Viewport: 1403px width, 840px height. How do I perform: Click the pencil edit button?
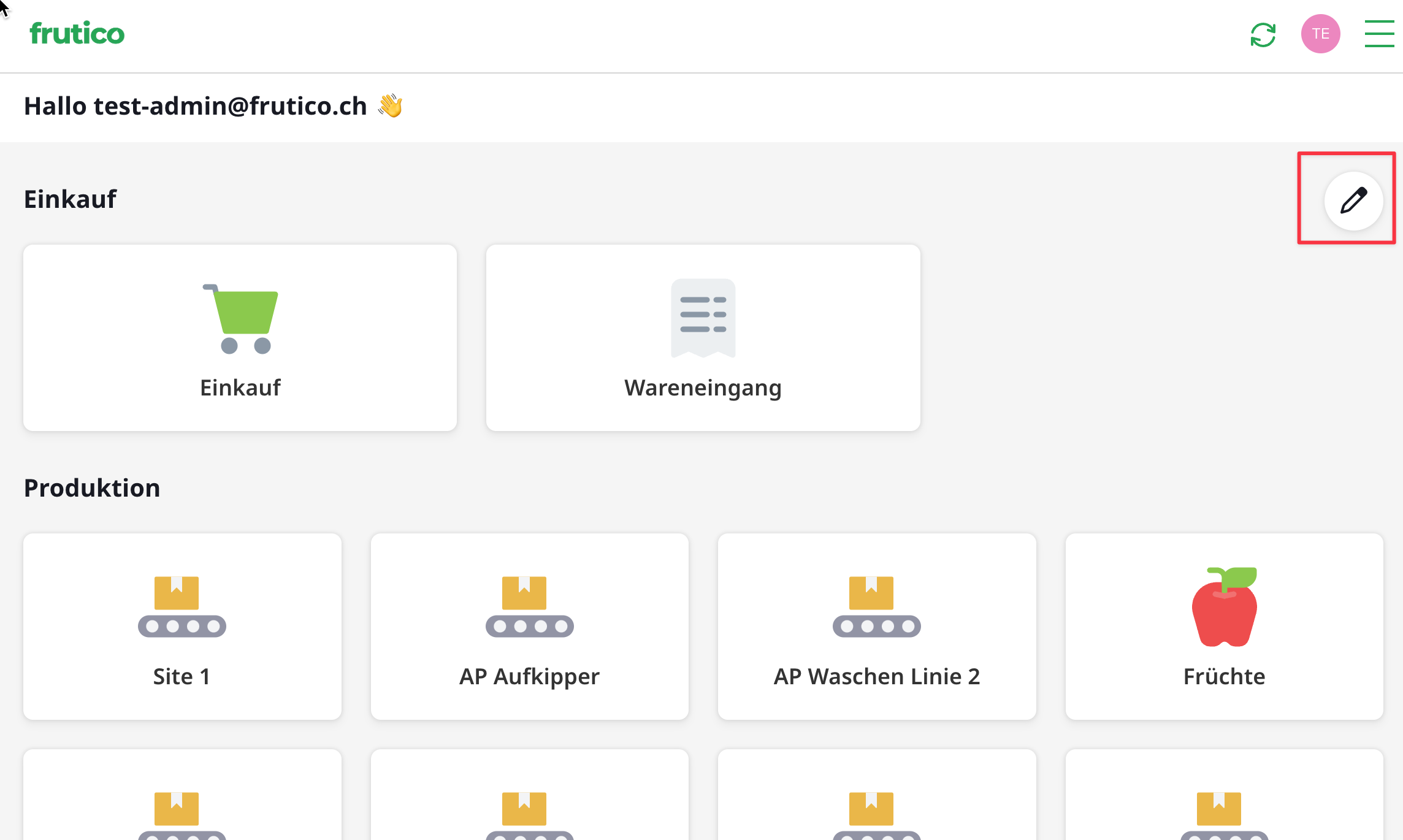tap(1353, 200)
